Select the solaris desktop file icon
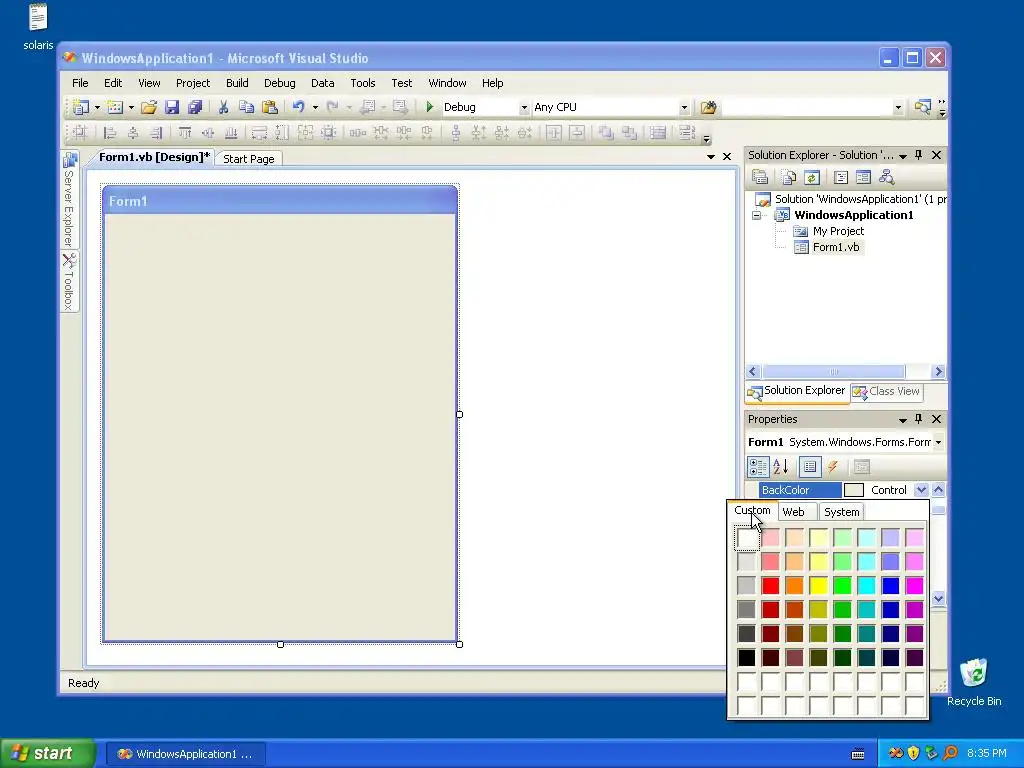Image resolution: width=1024 pixels, height=768 pixels. (38, 26)
